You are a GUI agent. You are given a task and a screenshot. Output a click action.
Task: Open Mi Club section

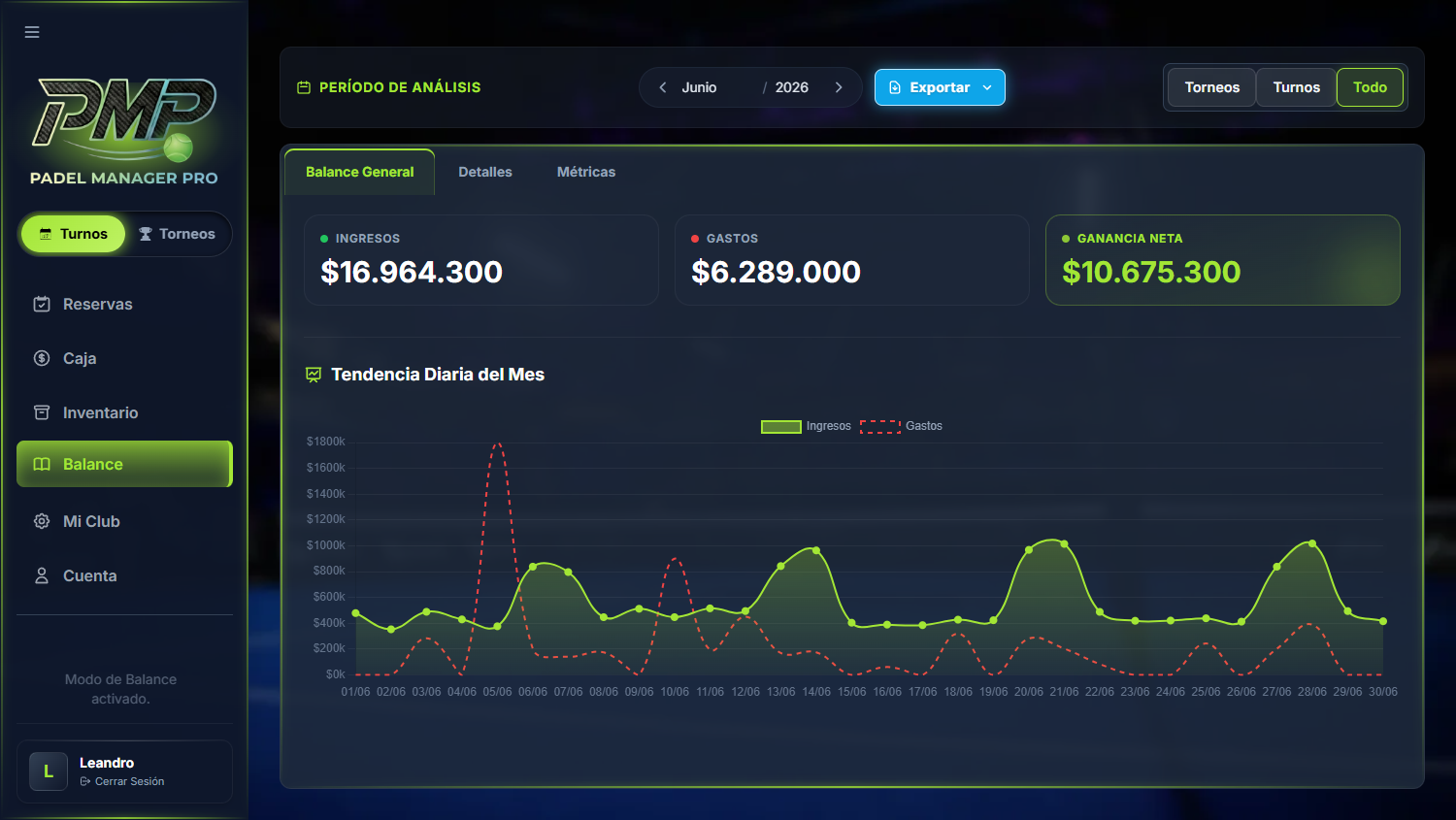tap(124, 521)
